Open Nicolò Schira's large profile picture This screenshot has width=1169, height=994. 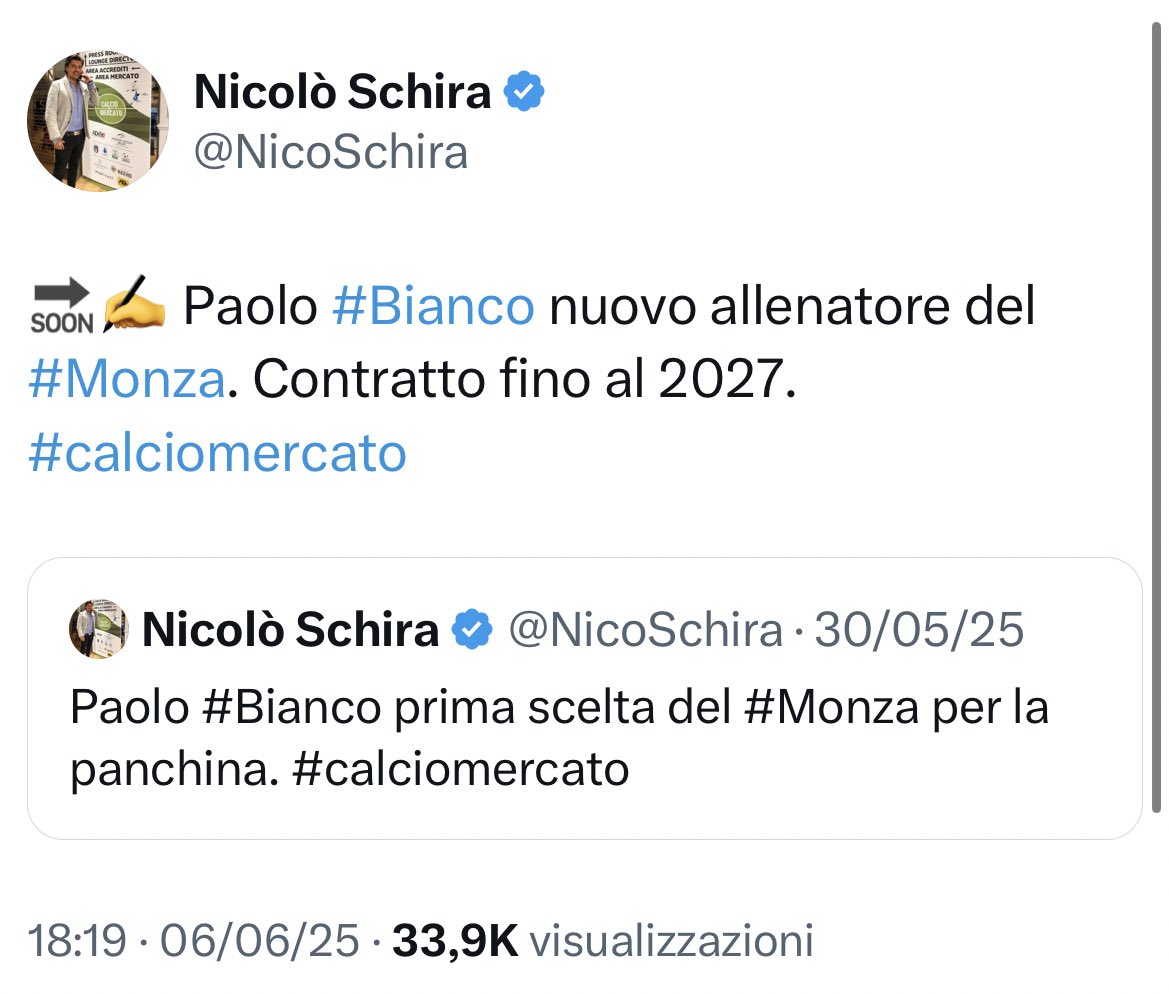pos(98,121)
